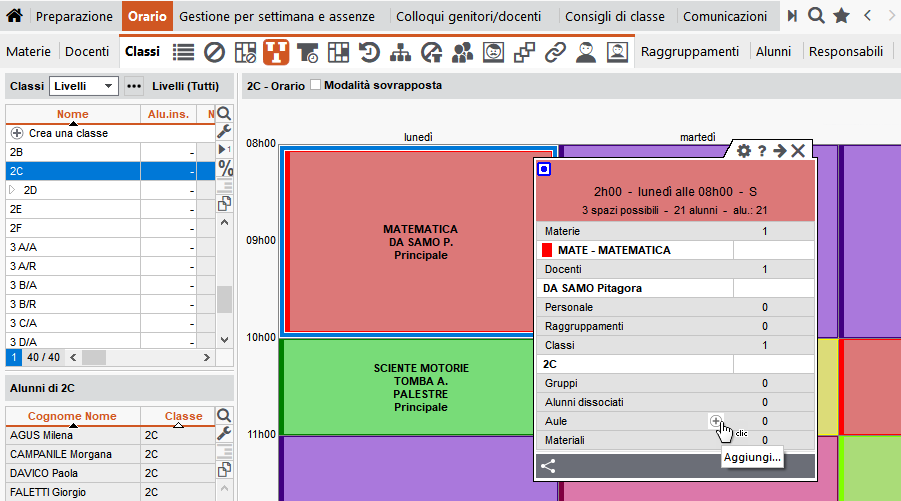Open the hierarchy tree icon
Viewport: 901px width, 501px height.
(401, 52)
